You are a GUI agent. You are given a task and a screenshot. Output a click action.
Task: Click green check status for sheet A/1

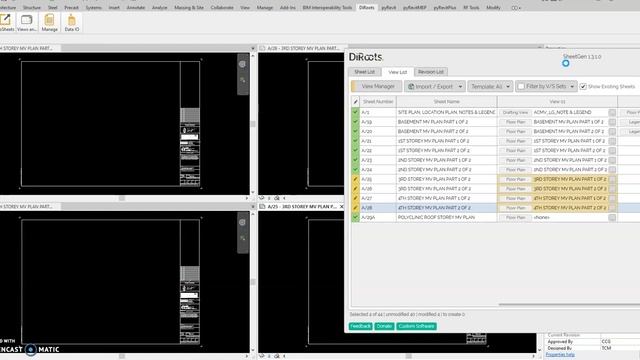coord(356,112)
